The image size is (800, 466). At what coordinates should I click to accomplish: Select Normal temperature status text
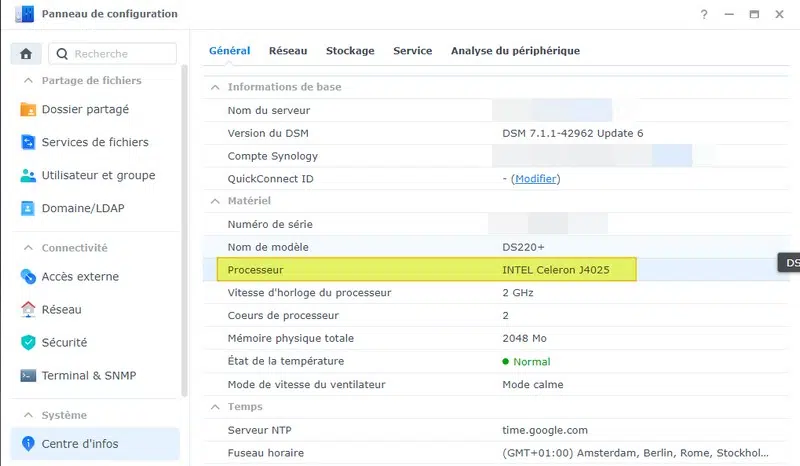click(x=532, y=361)
